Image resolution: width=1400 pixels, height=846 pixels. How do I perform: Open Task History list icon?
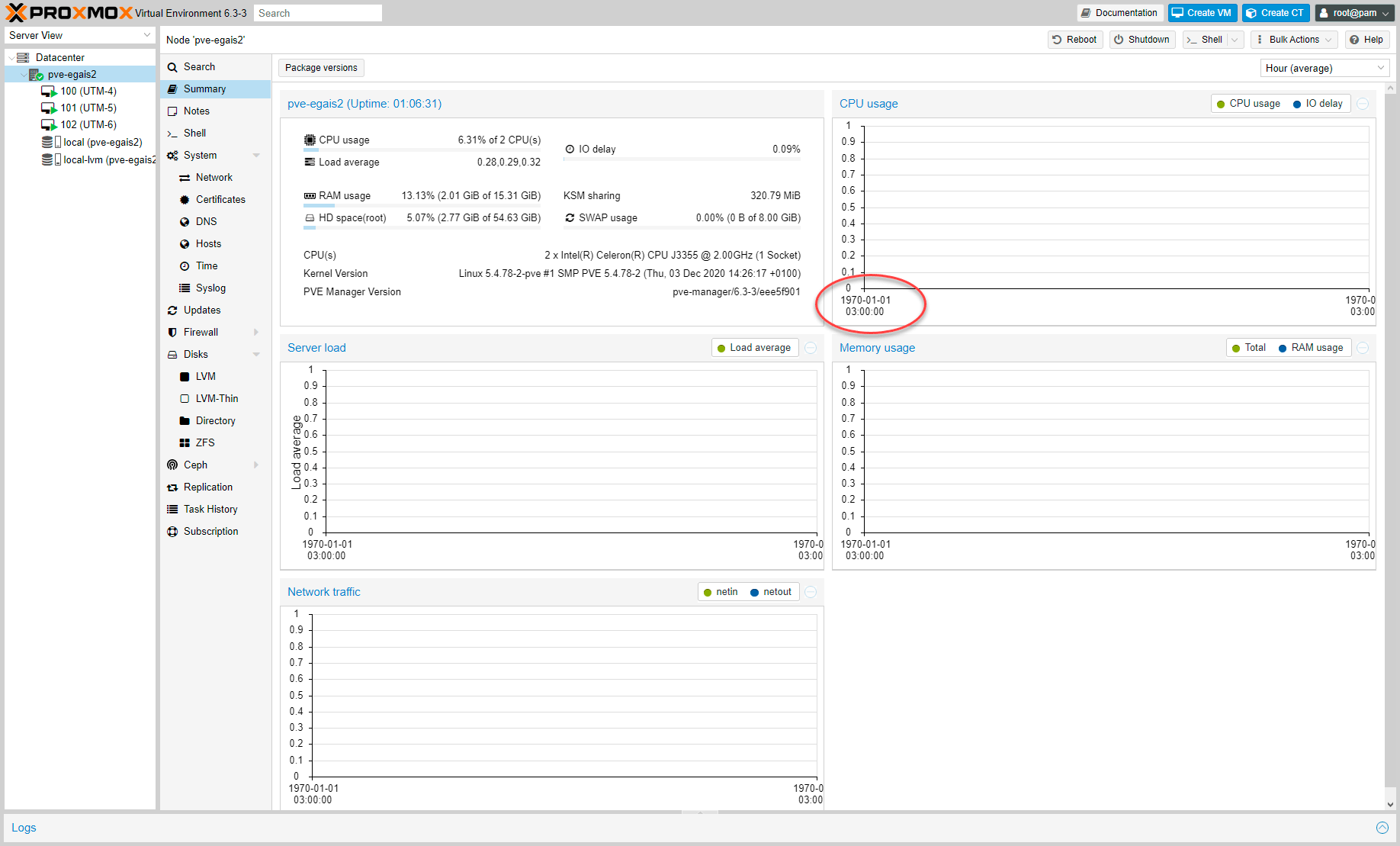172,510
